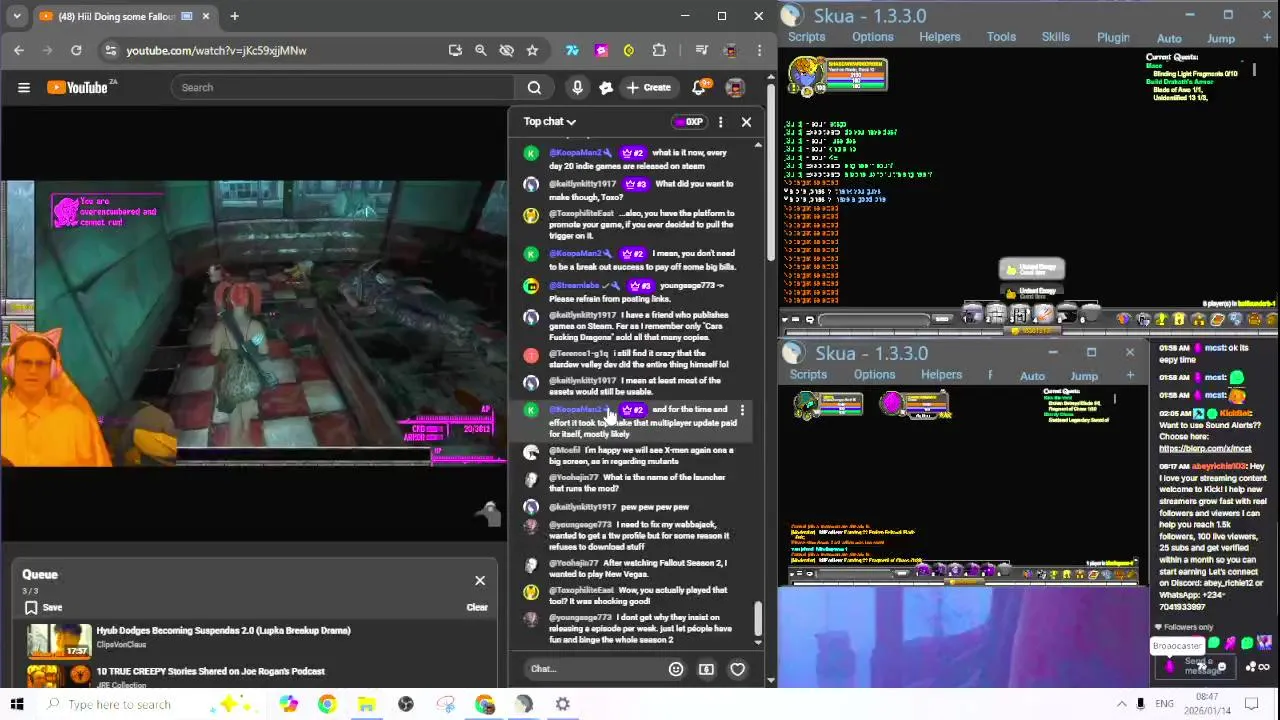Click the address bar URL
The width and height of the screenshot is (1280, 720).
point(216,50)
